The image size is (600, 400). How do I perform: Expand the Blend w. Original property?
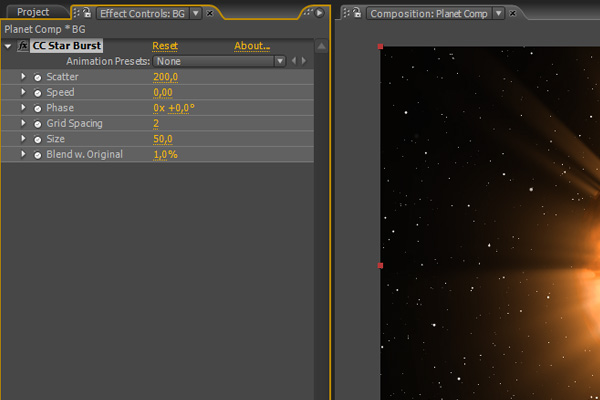[23, 154]
